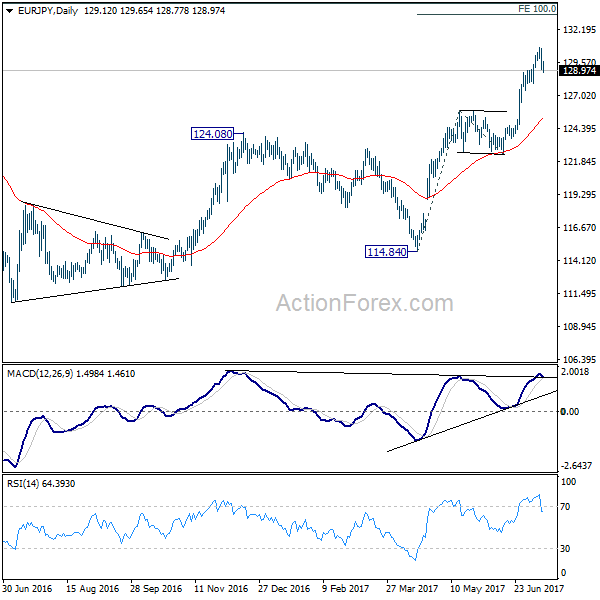Click the 11 Nov 2016 date label
This screenshot has height=600, width=600.
tap(221, 588)
